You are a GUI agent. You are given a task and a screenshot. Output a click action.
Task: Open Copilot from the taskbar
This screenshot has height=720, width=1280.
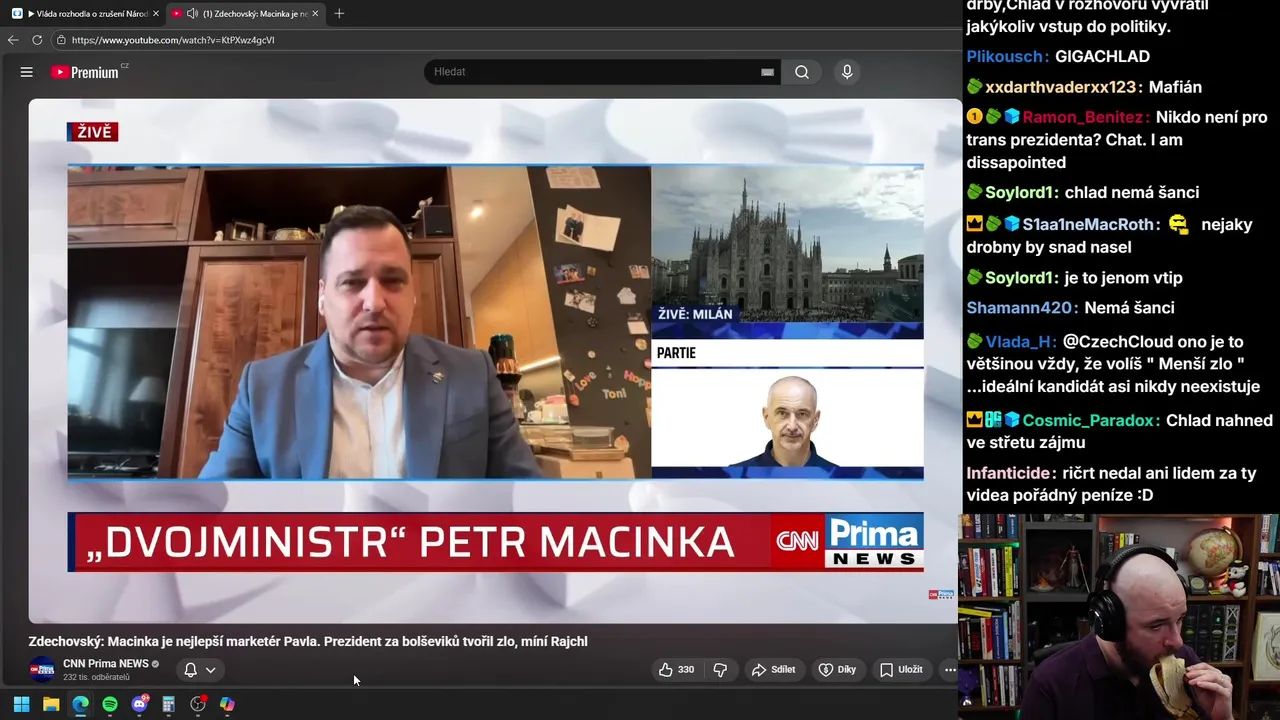(x=227, y=704)
